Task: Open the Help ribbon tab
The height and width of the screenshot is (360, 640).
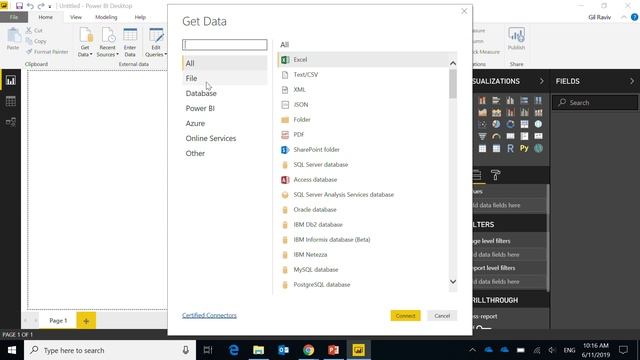Action: [x=140, y=17]
